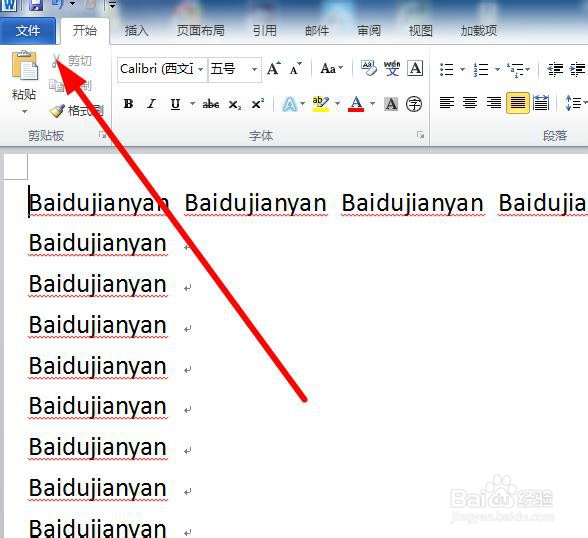Open the 文件 file tab
Screen dimensions: 588x538
pyautogui.click(x=28, y=31)
